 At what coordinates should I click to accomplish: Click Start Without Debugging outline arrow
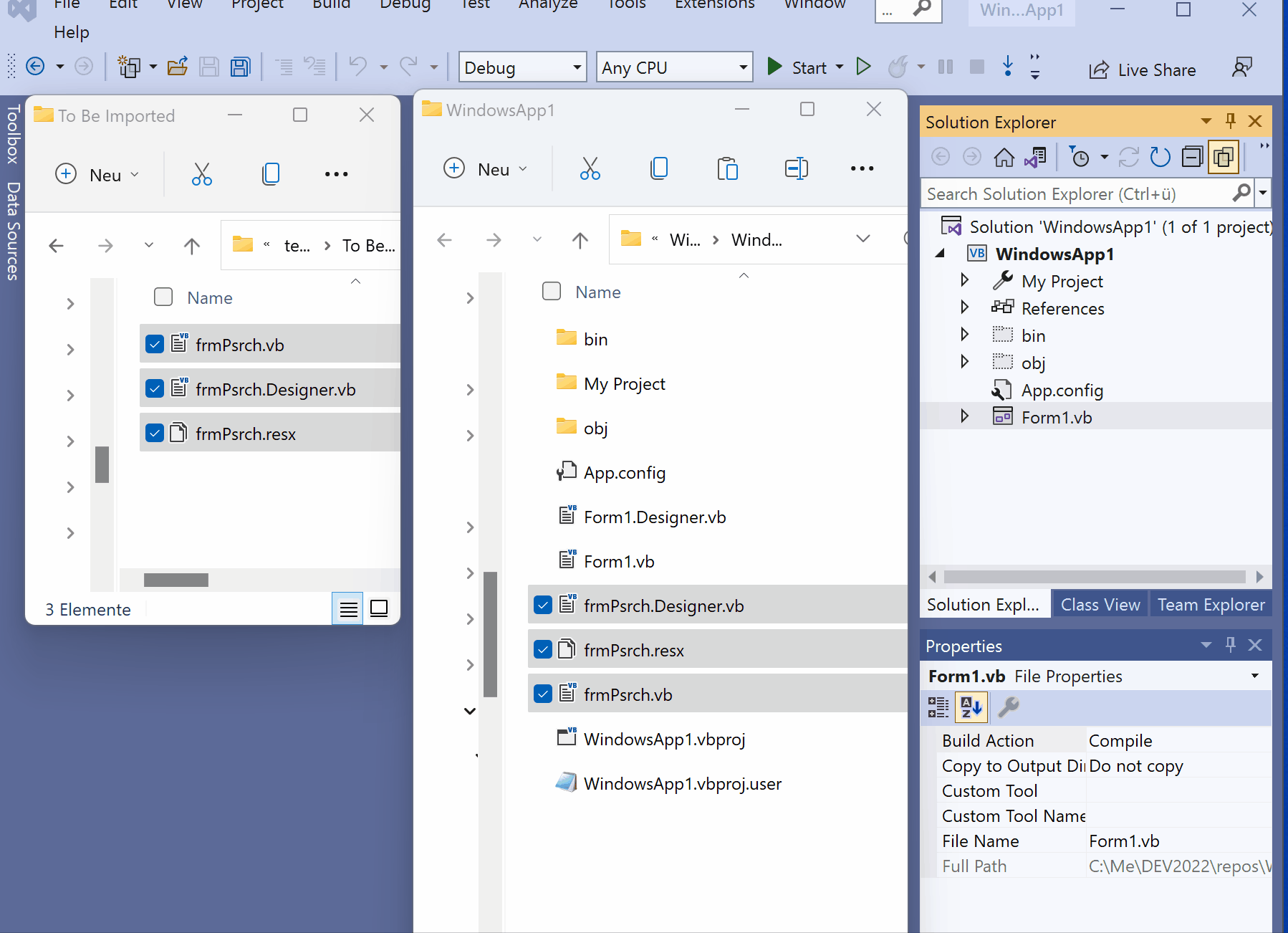863,67
